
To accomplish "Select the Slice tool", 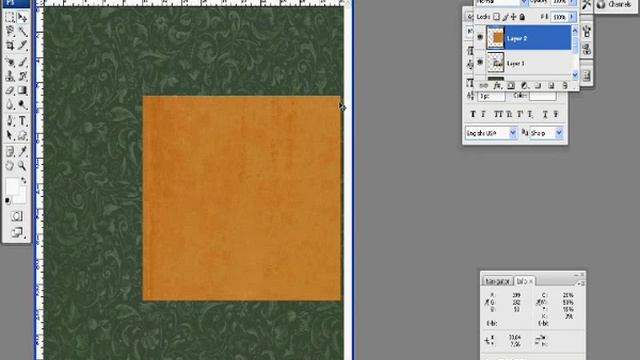I will pos(22,45).
